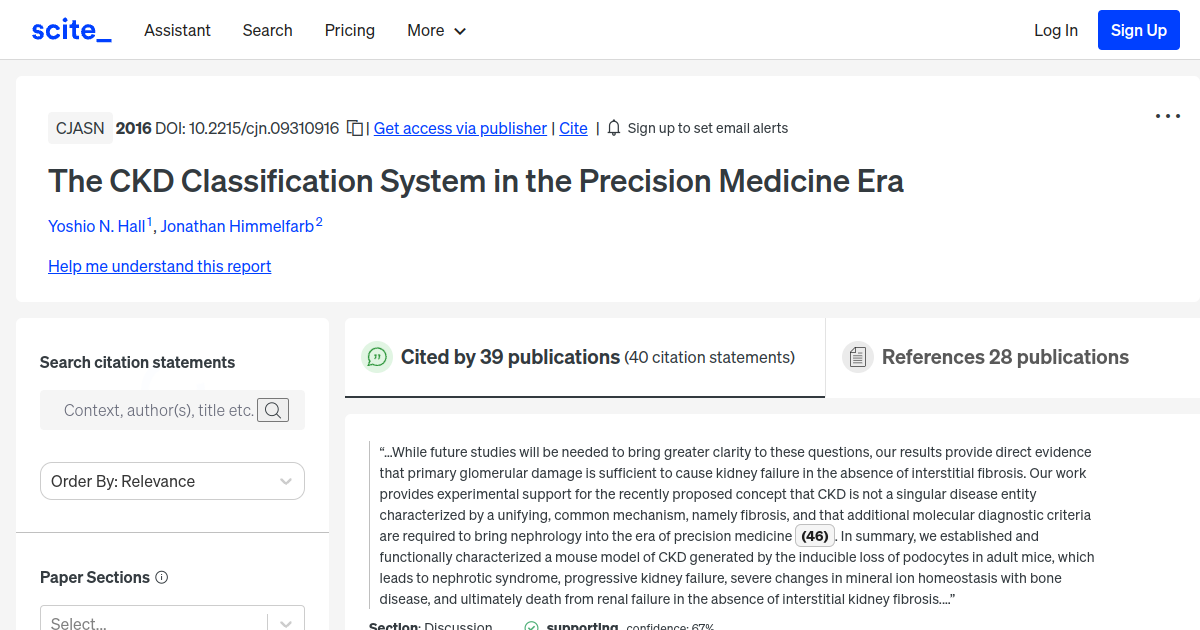Open the Pricing page
The image size is (1200, 630).
coord(349,30)
